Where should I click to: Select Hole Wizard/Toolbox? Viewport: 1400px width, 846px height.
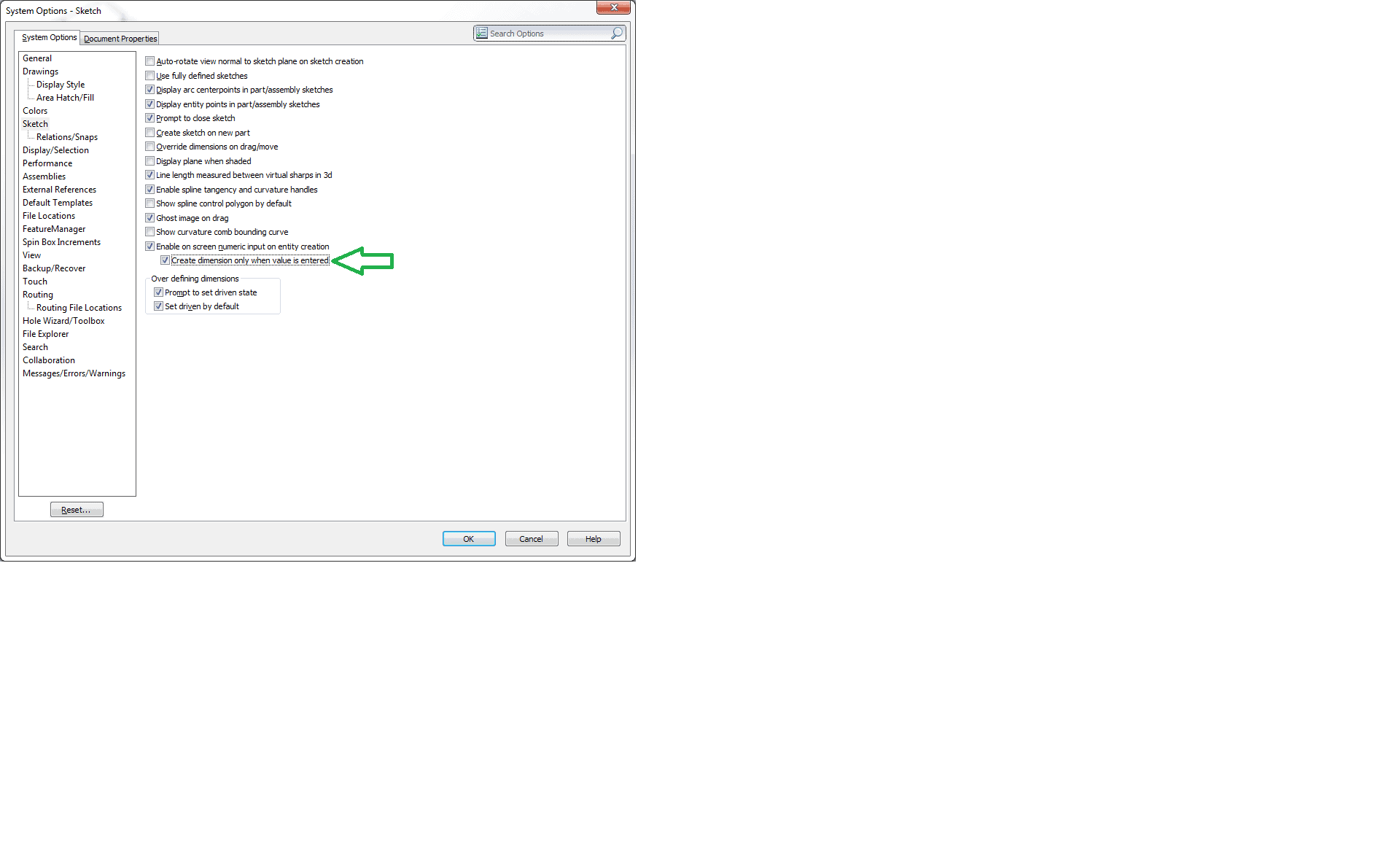click(x=63, y=321)
